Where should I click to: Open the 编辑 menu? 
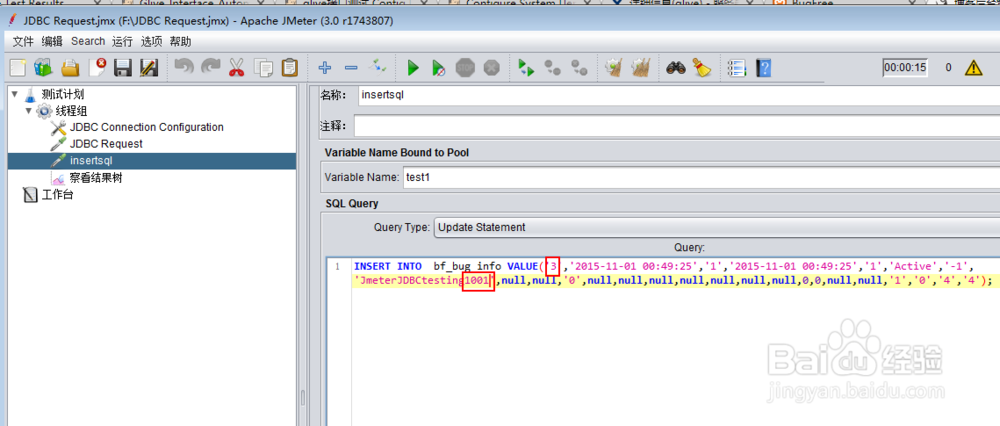(x=52, y=41)
